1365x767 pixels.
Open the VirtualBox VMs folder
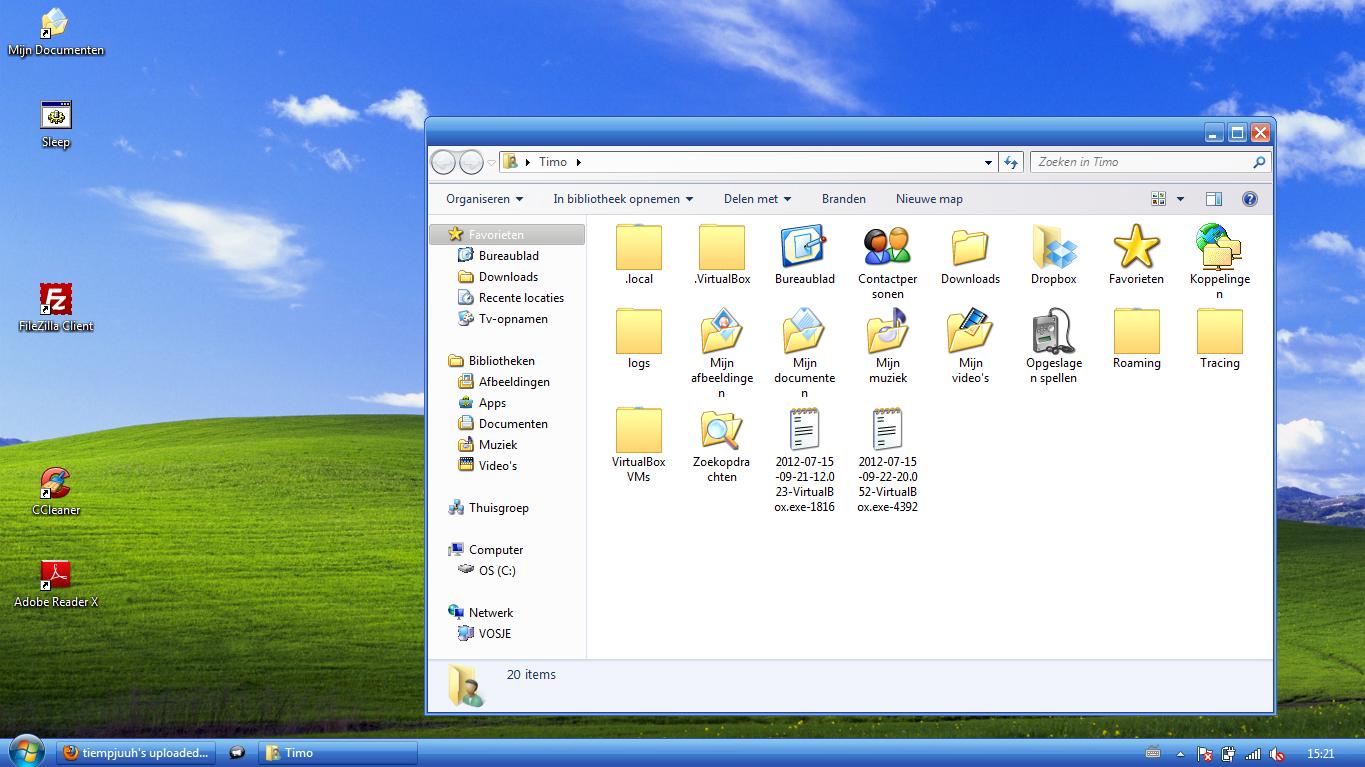pyautogui.click(x=639, y=445)
